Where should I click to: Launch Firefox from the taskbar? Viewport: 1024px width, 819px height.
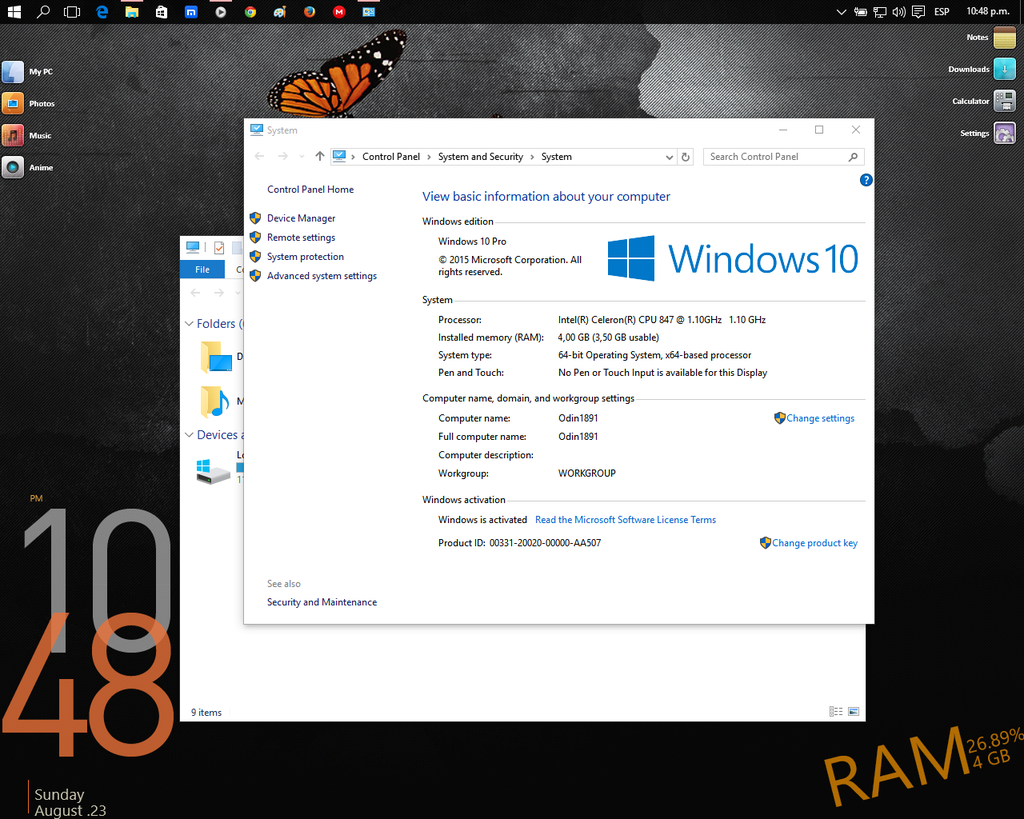tap(310, 12)
